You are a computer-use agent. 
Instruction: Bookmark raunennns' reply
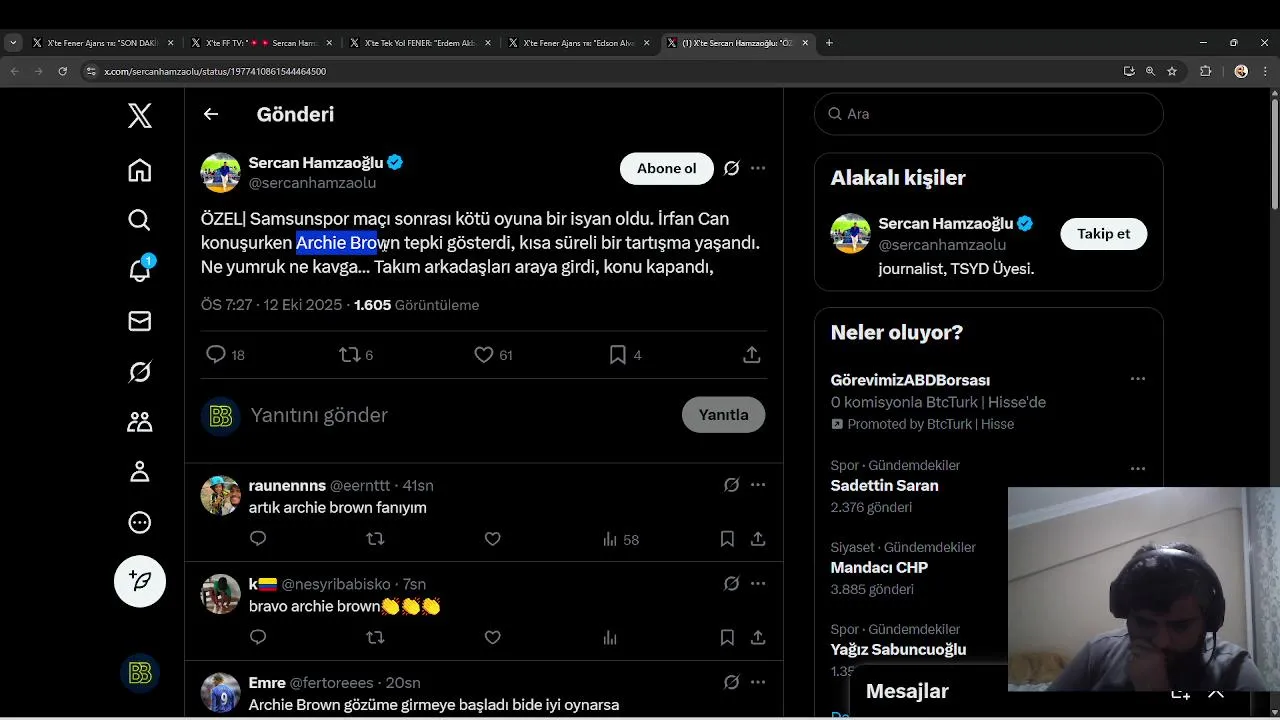(727, 539)
